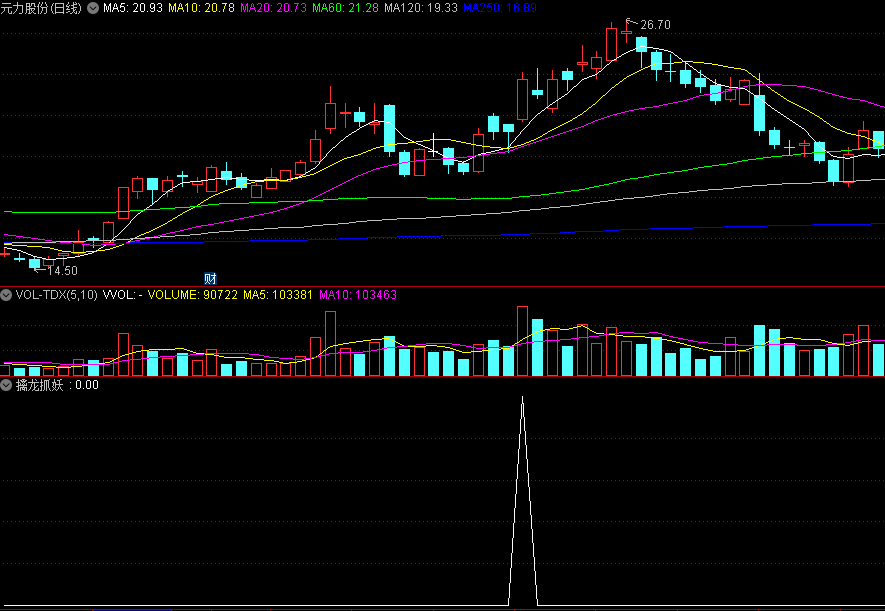The image size is (885, 611).
Task: Expand the VOL-TDX indicator dropdown arrow
Action: tap(6, 294)
